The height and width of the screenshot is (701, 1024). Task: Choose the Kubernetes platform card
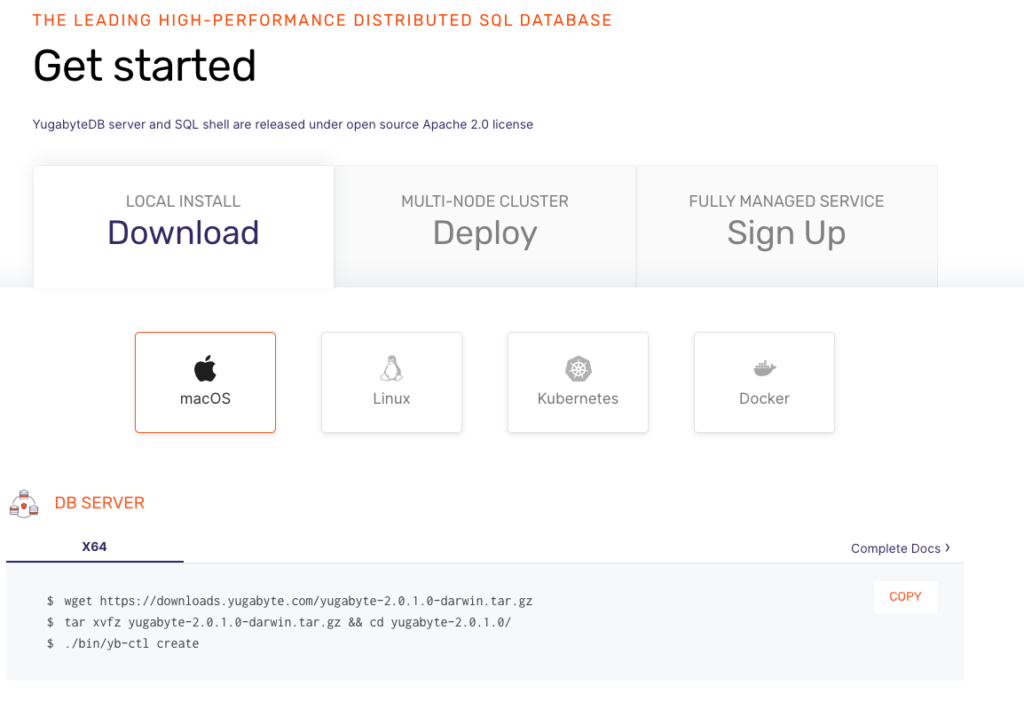click(578, 382)
